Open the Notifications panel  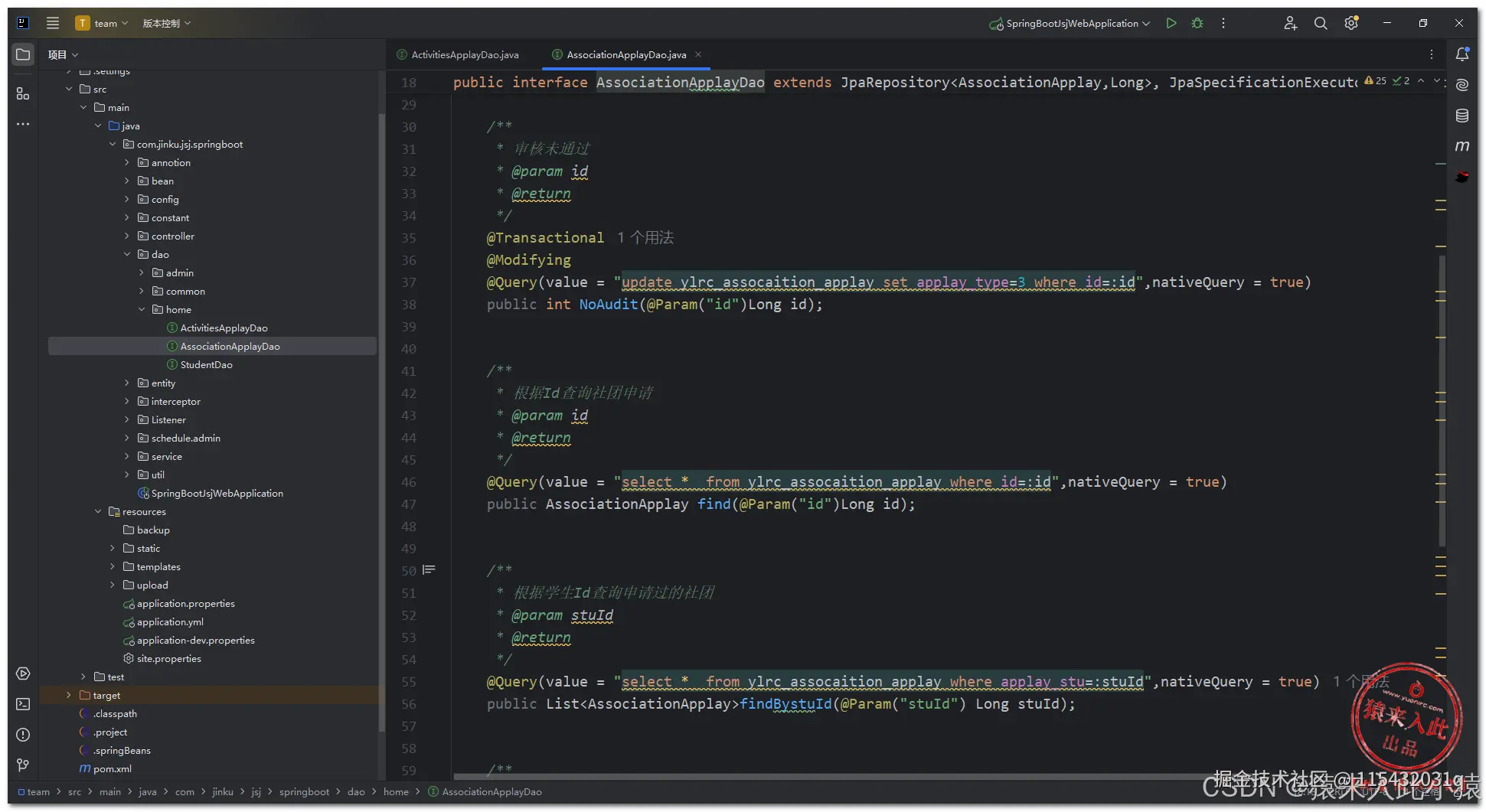tap(1462, 54)
